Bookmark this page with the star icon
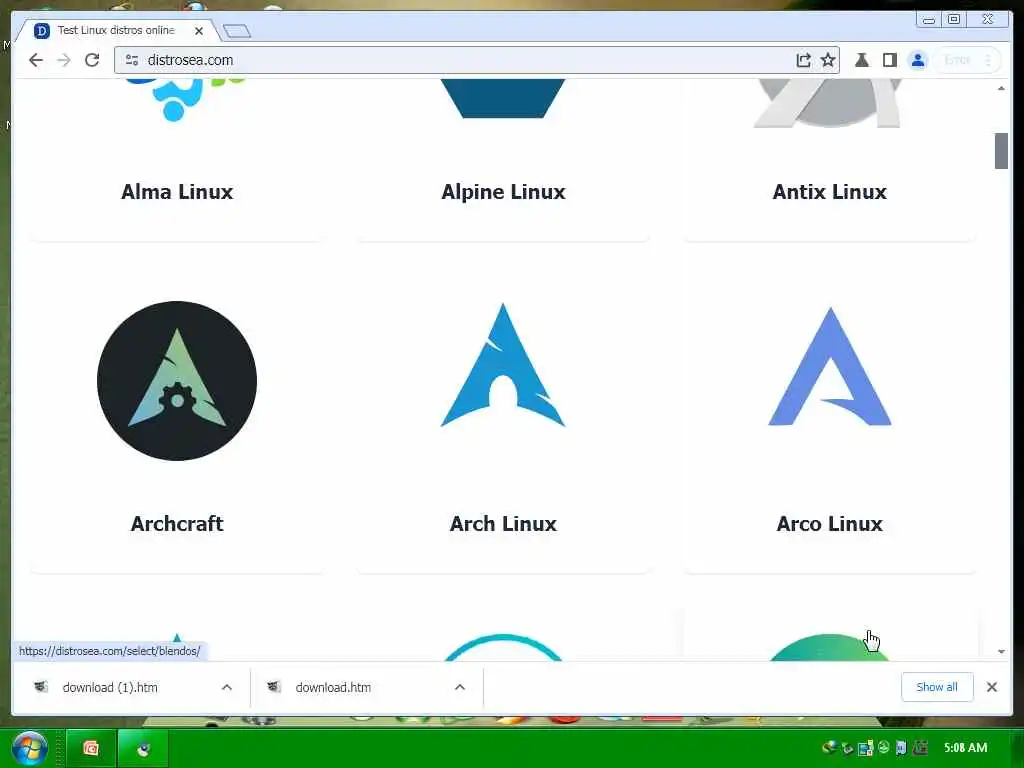 (x=828, y=60)
